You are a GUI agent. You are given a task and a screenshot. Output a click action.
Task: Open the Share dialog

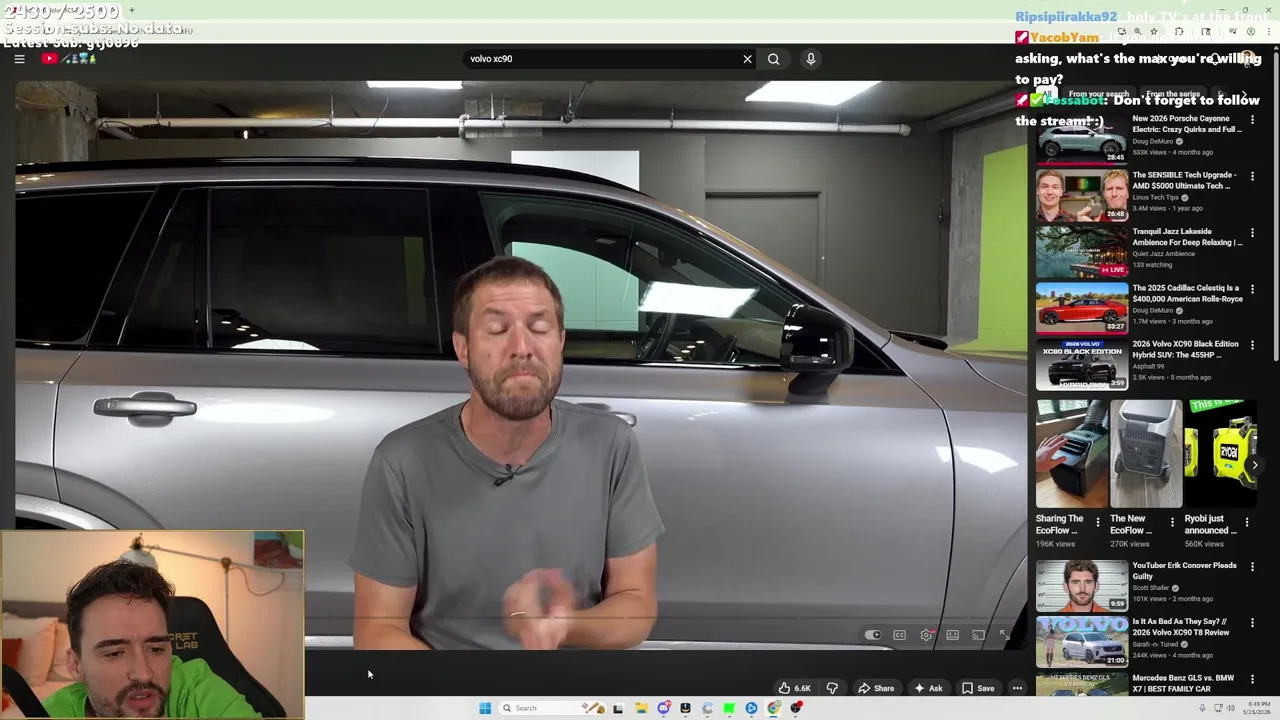pos(876,688)
